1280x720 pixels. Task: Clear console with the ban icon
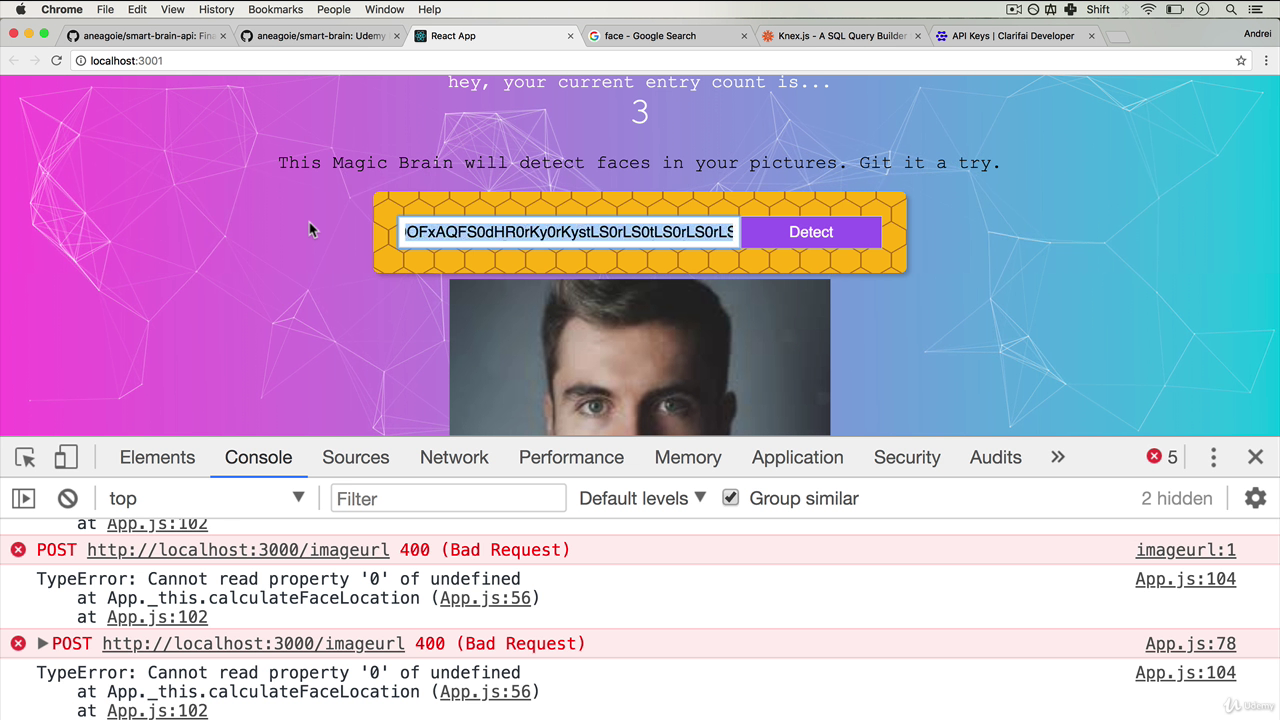click(67, 498)
